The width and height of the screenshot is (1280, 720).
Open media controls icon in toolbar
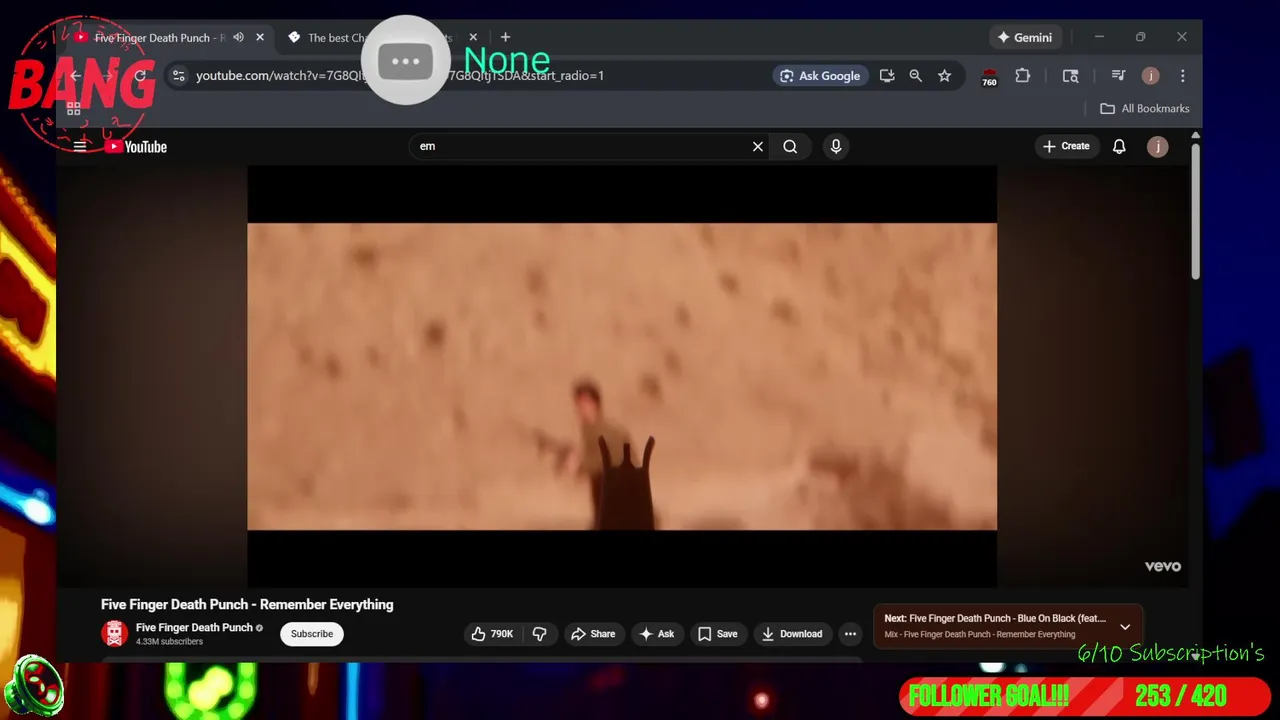coord(1118,76)
